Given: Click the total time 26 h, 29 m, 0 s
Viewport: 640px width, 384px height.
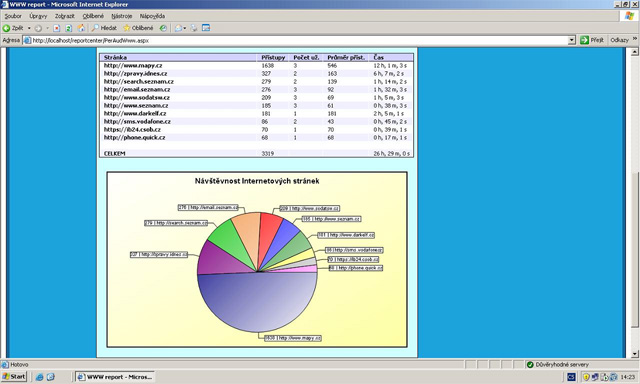Looking at the screenshot, I should click(x=391, y=154).
